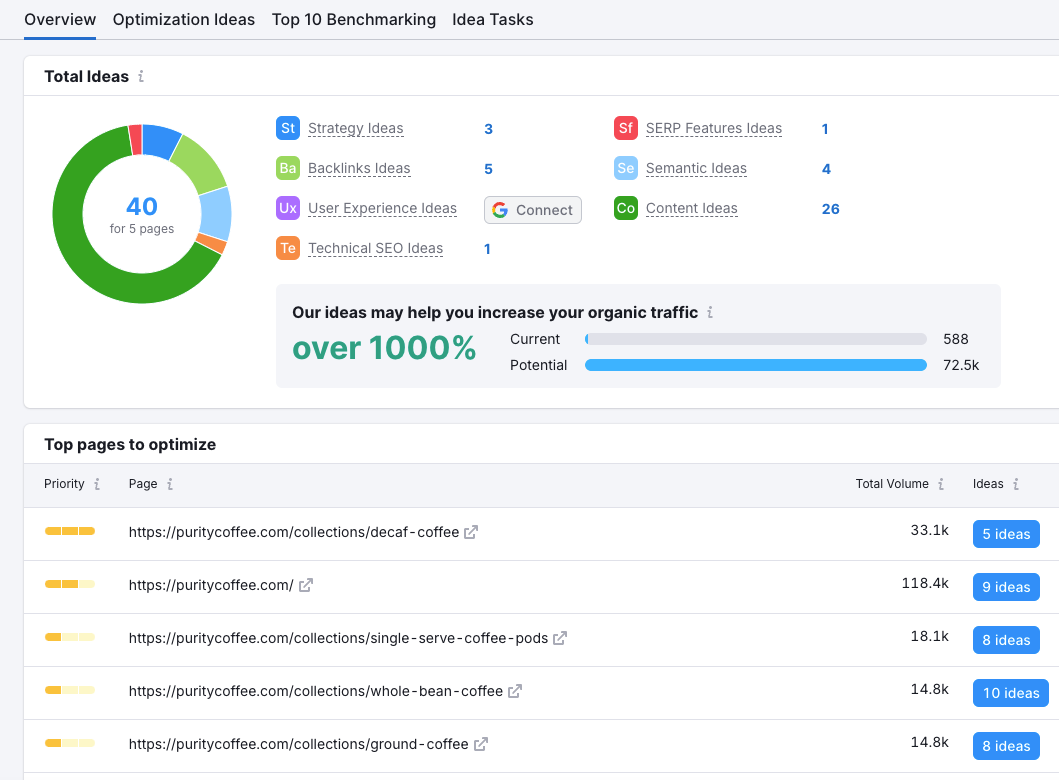This screenshot has height=780, width=1059.
Task: Switch to Optimization Ideas tab
Action: (x=184, y=20)
